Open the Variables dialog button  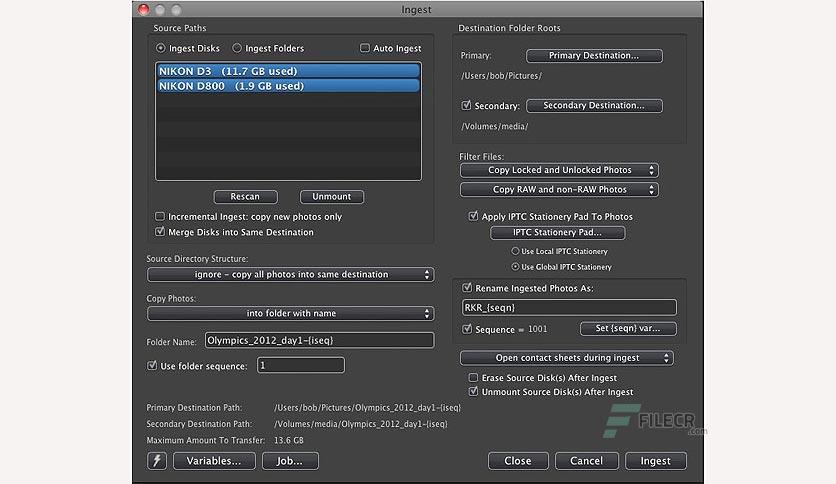(214, 461)
